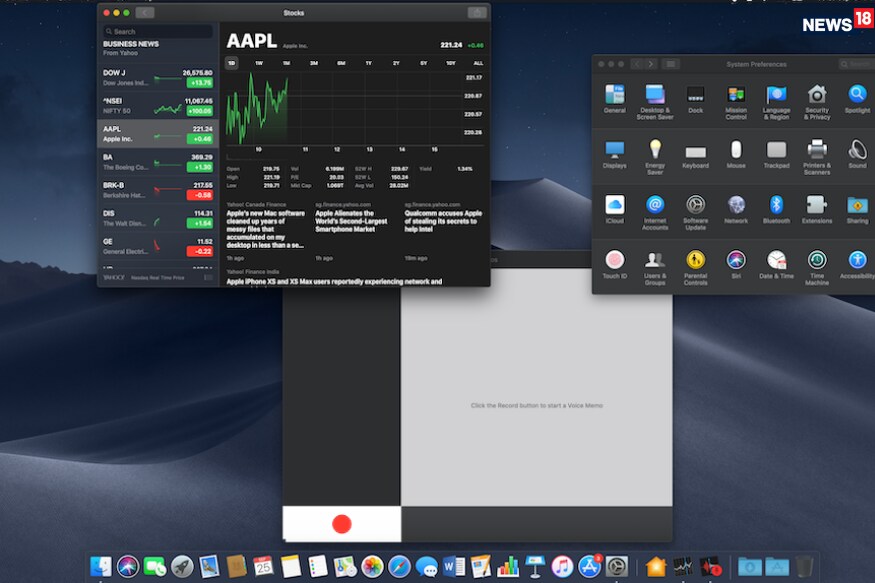The height and width of the screenshot is (583, 875).
Task: Open Sound preferences pane
Action: [x=858, y=155]
